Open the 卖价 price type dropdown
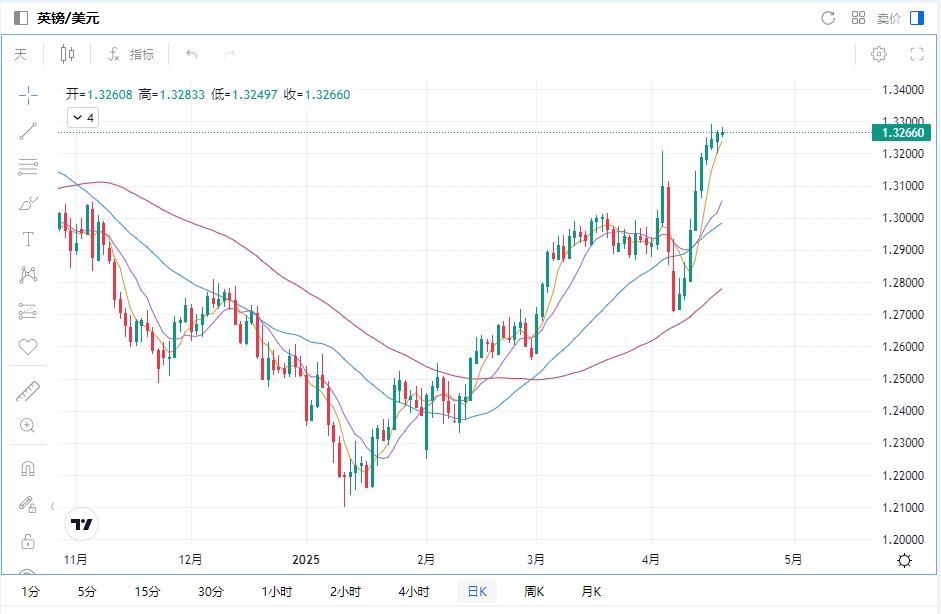 [x=888, y=18]
